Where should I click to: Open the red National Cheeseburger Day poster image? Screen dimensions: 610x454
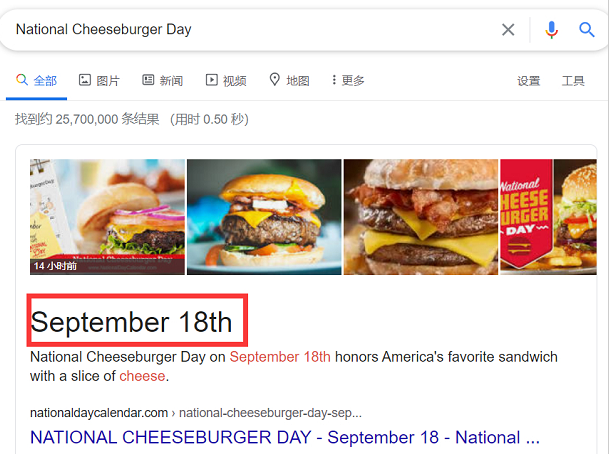(548, 216)
